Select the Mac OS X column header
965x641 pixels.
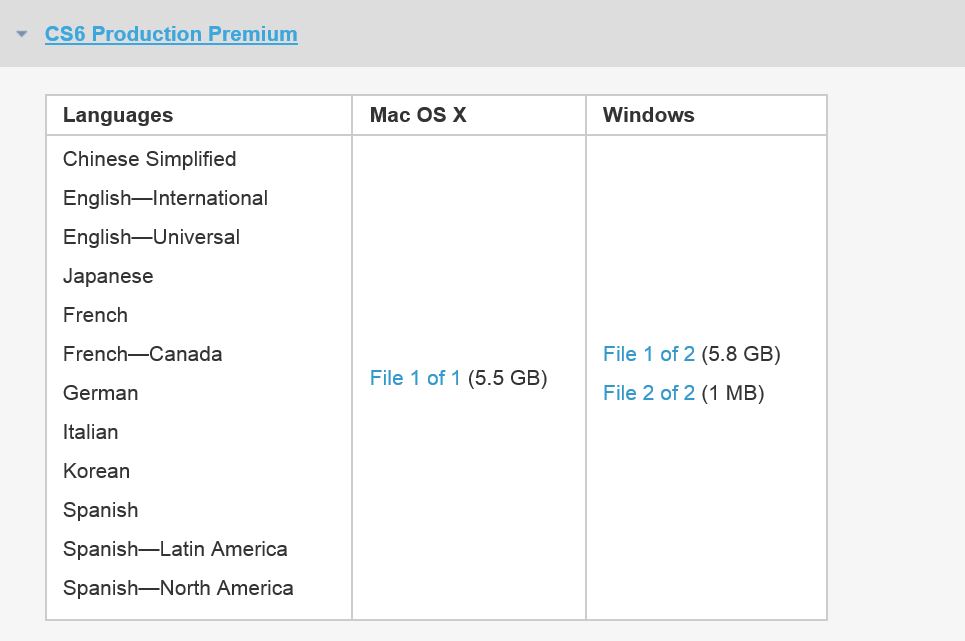tap(416, 115)
